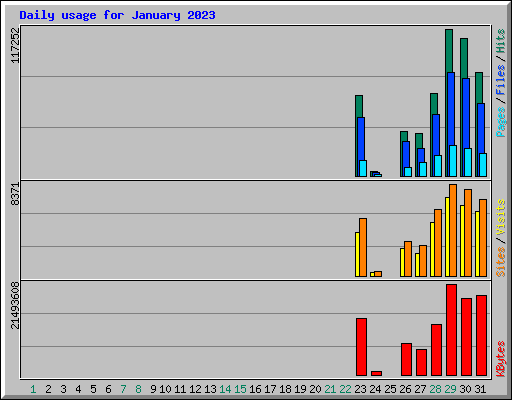Click the cyan Pages bar for day 30
The width and height of the screenshot is (512, 400).
(x=468, y=162)
